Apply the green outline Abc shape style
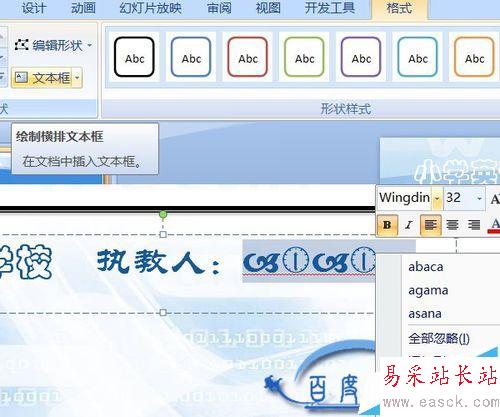This screenshot has height=417, width=500. [304, 57]
